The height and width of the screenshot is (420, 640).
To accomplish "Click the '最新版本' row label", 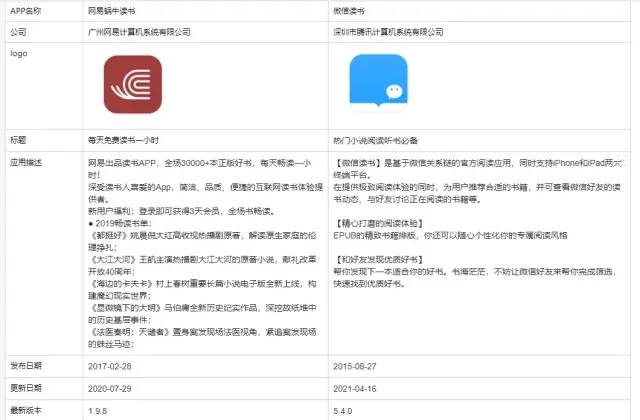I will (26, 410).
